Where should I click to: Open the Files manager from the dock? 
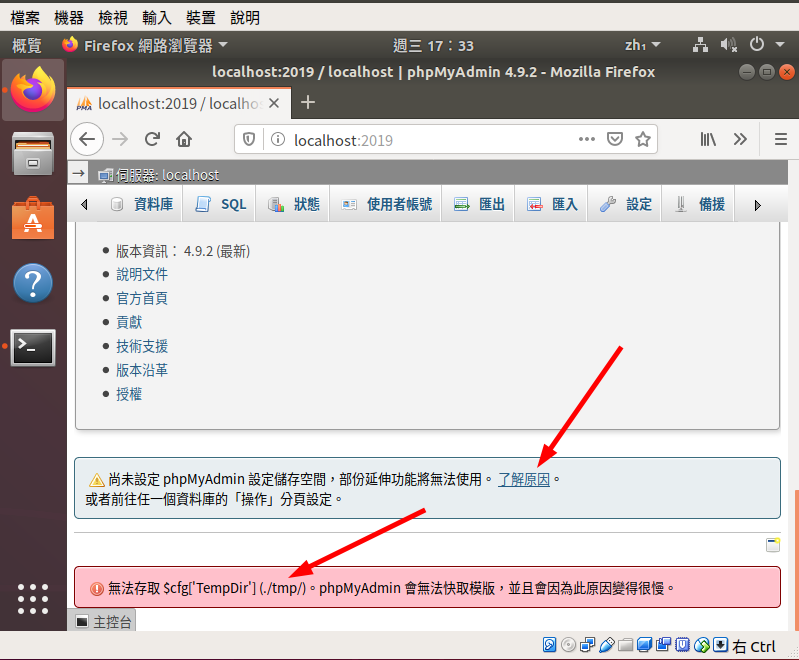point(33,154)
